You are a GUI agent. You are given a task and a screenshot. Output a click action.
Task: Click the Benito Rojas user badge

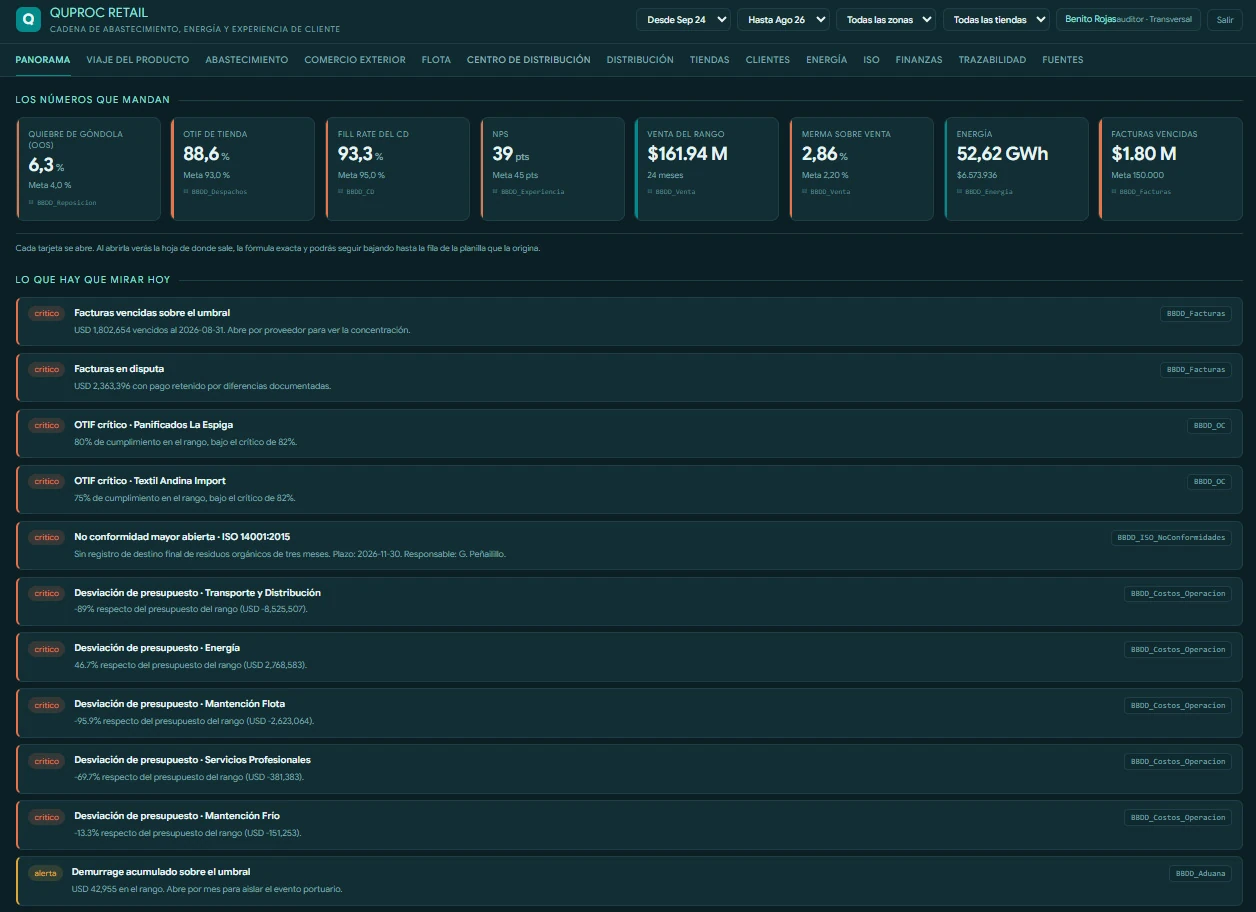(1128, 20)
